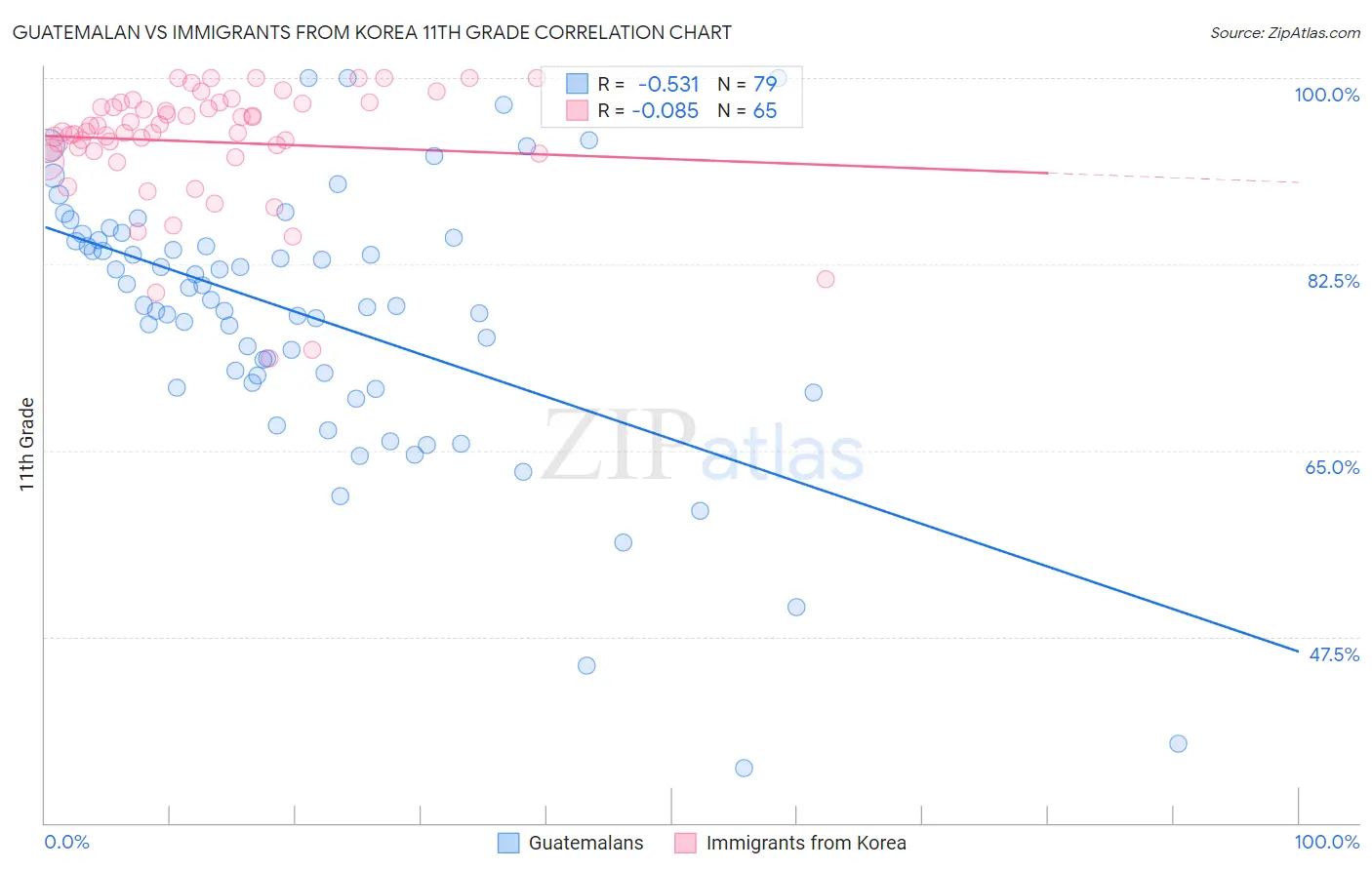Click the blue point near 45% value
Screen dimensions: 1372x870
click(586, 665)
